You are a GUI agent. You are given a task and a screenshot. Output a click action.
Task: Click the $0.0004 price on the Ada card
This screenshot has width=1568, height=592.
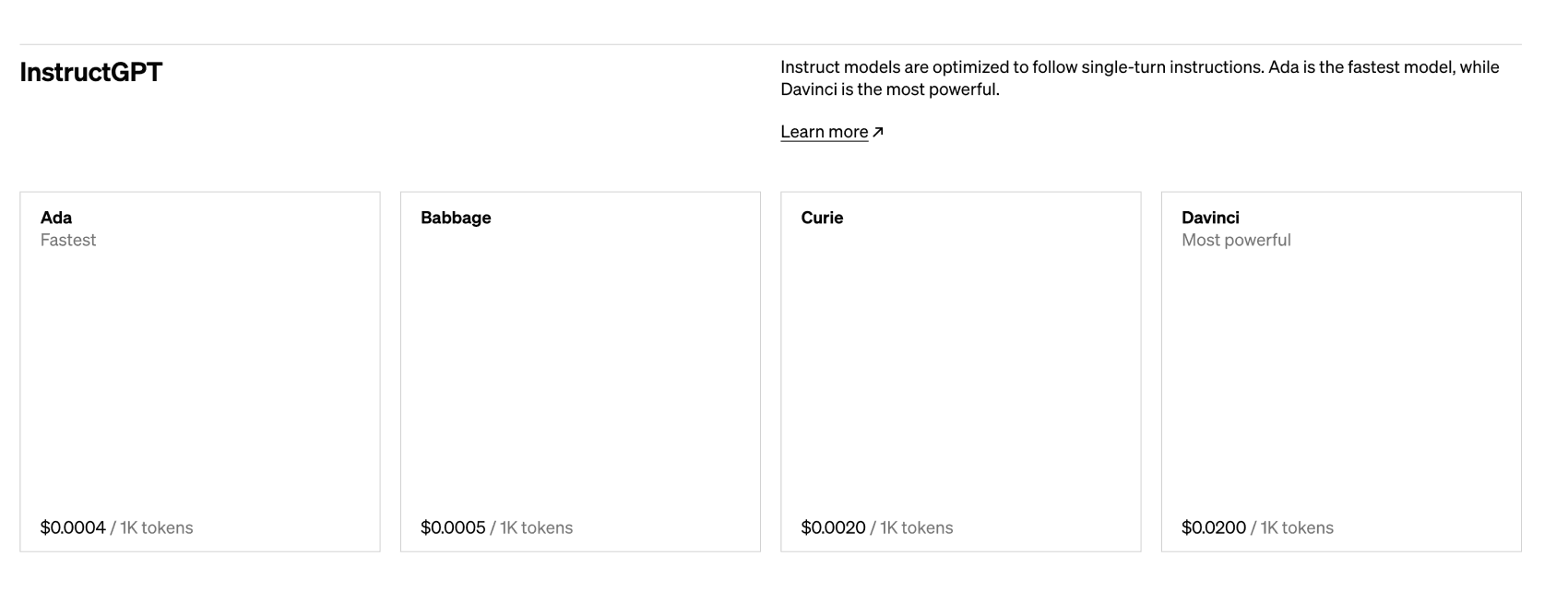pos(75,527)
